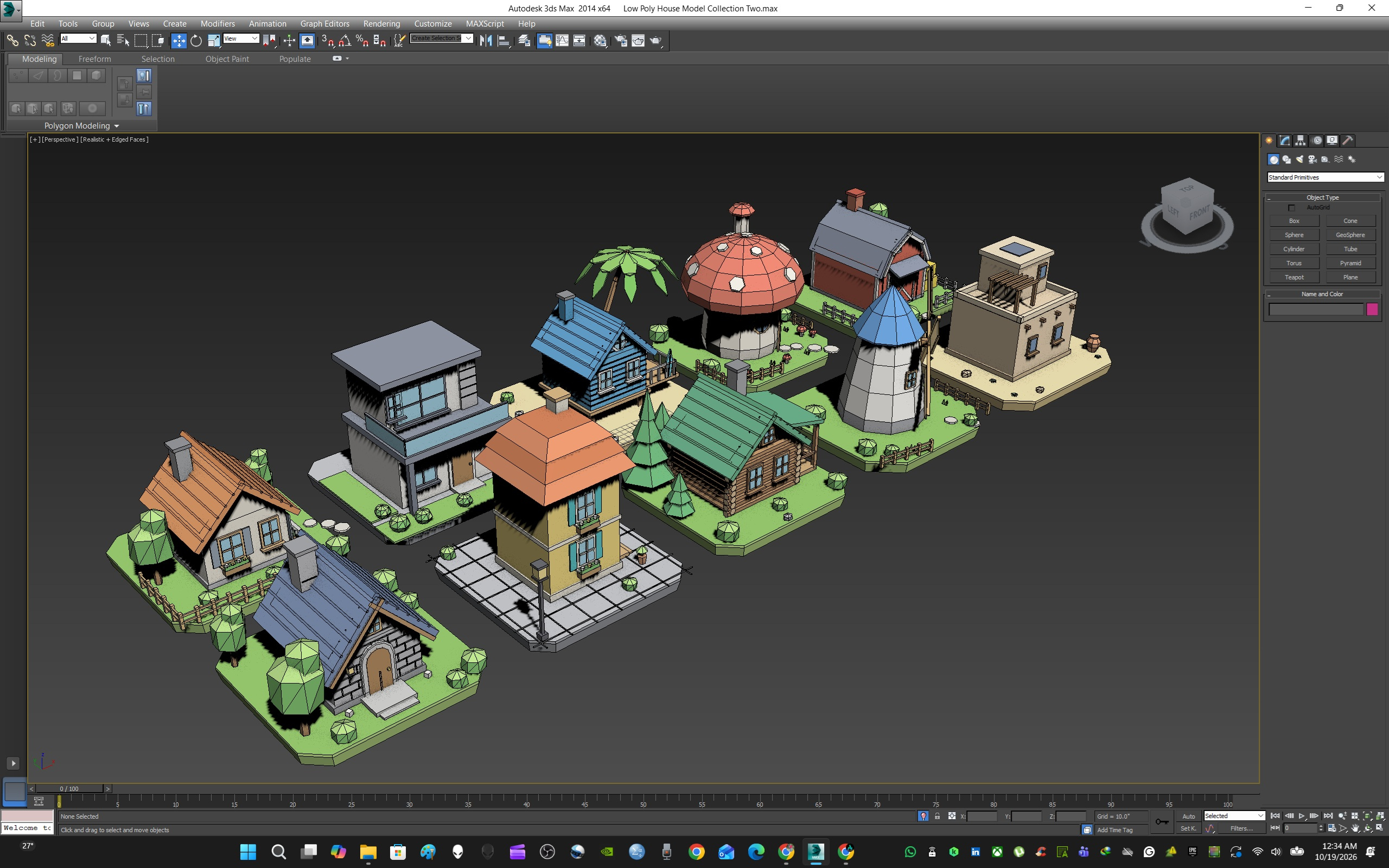
Task: Expand the Polygon Modeling panel dropdown
Action: click(117, 126)
